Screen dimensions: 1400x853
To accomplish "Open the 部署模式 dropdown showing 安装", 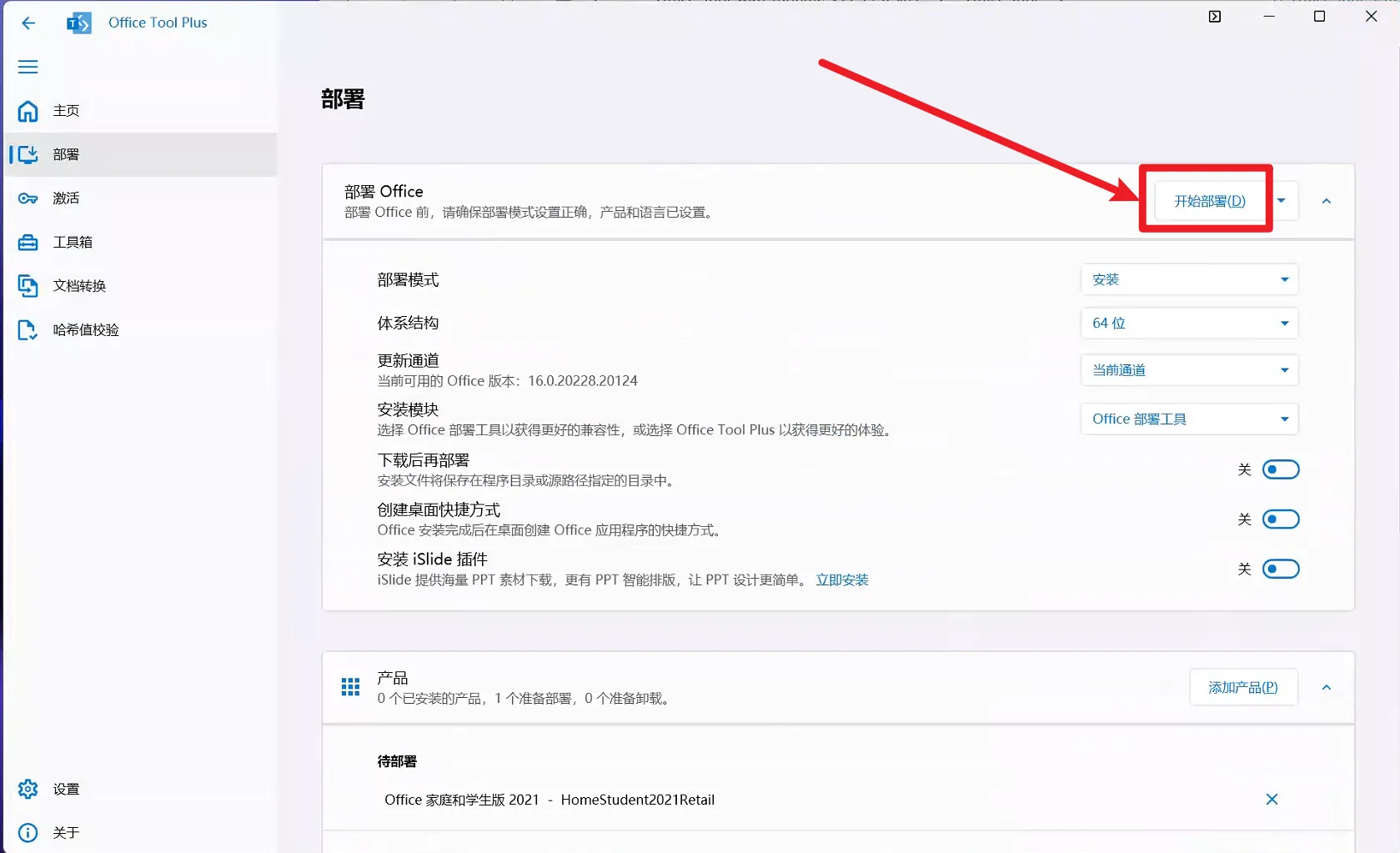I will (1190, 279).
